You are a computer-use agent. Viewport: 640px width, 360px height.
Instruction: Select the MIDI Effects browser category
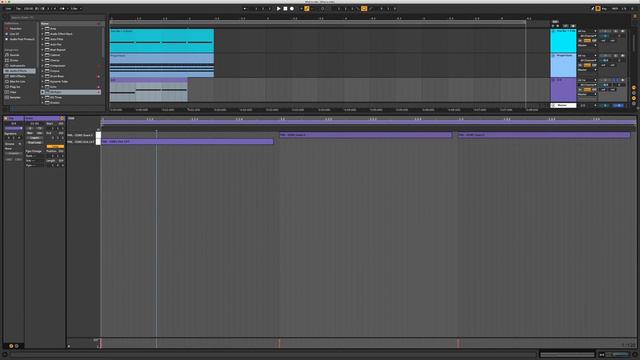tap(18, 76)
